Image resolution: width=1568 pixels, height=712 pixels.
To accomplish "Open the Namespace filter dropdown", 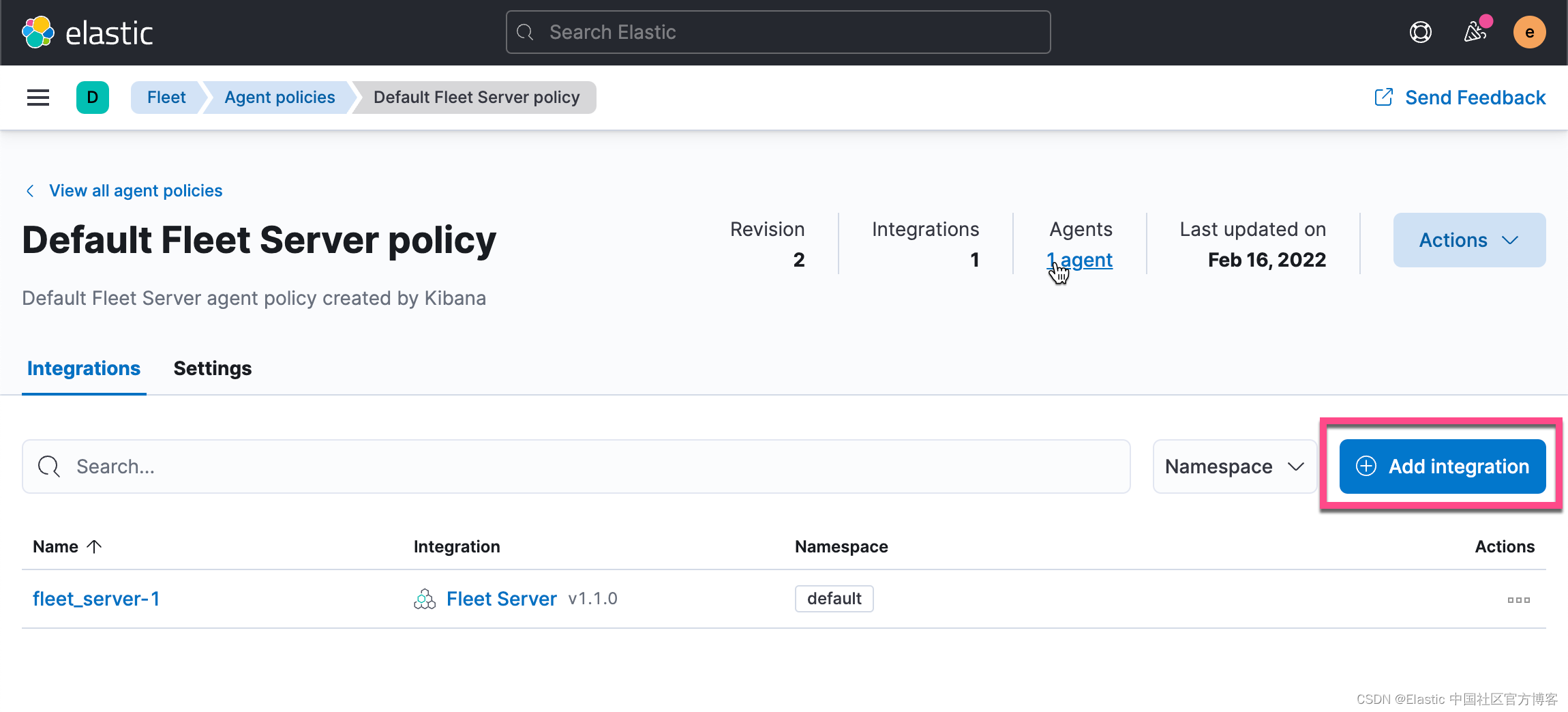I will 1234,466.
